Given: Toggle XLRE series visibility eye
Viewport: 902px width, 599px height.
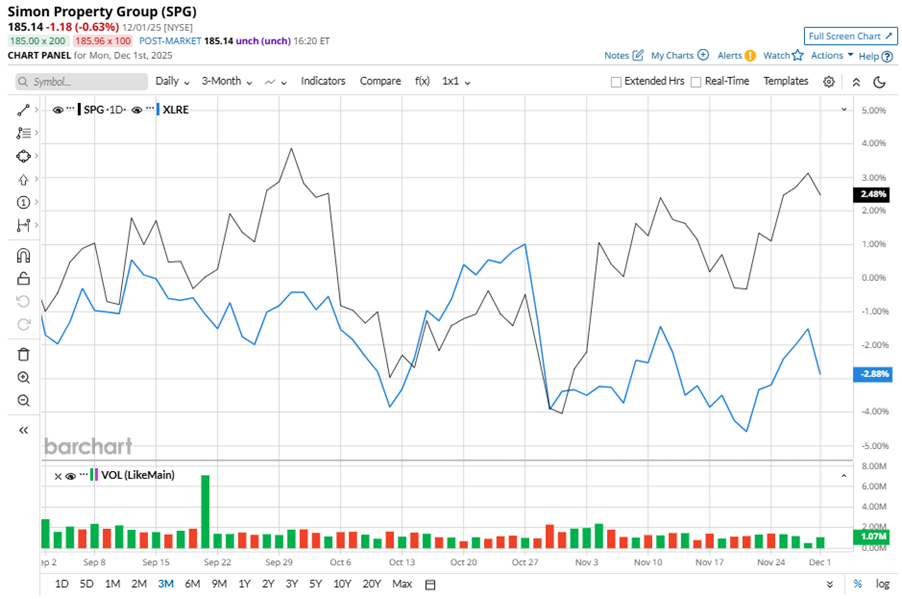Looking at the screenshot, I should point(136,110).
